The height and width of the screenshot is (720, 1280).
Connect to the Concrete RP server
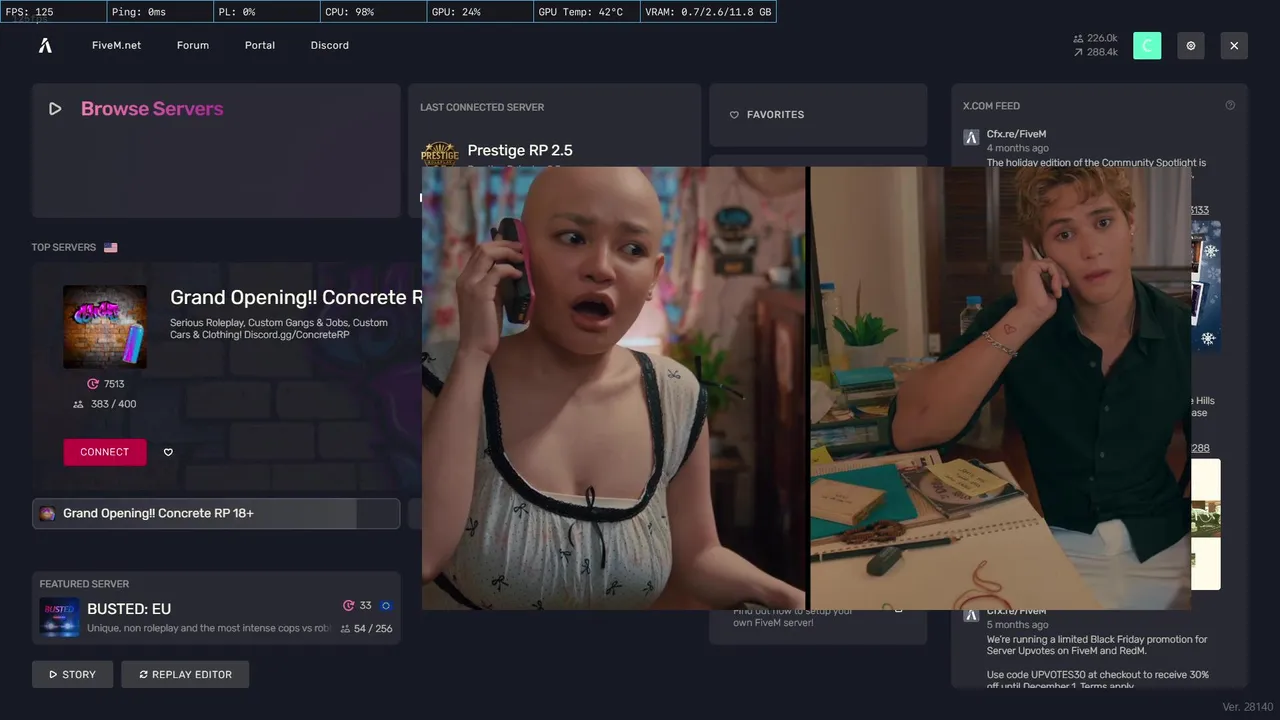tap(104, 452)
